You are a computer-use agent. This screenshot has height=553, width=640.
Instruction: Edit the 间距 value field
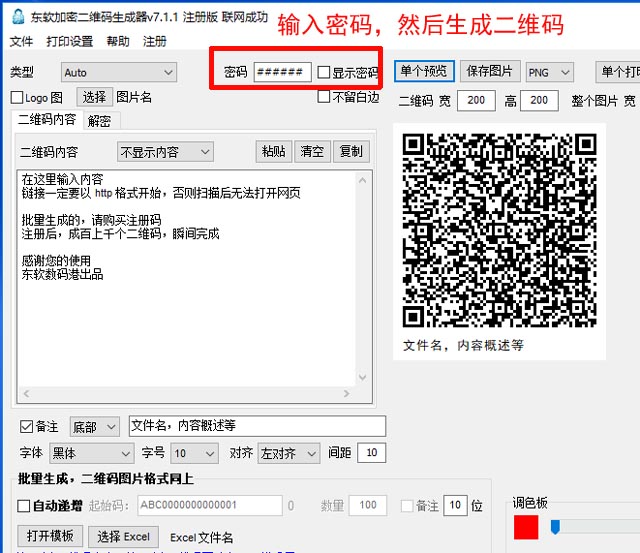(x=371, y=453)
